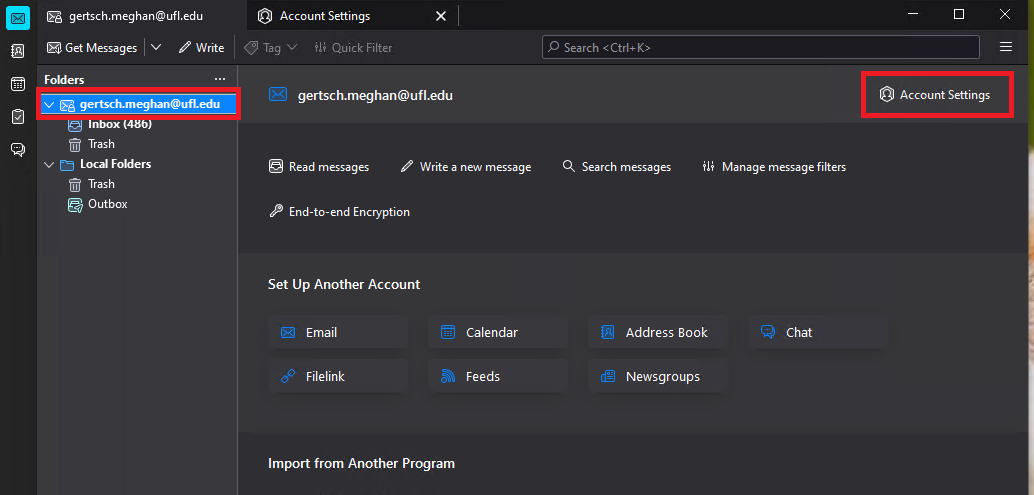Open the Chat space icon in sidebar
Screen dimensions: 1034x495
(18, 150)
